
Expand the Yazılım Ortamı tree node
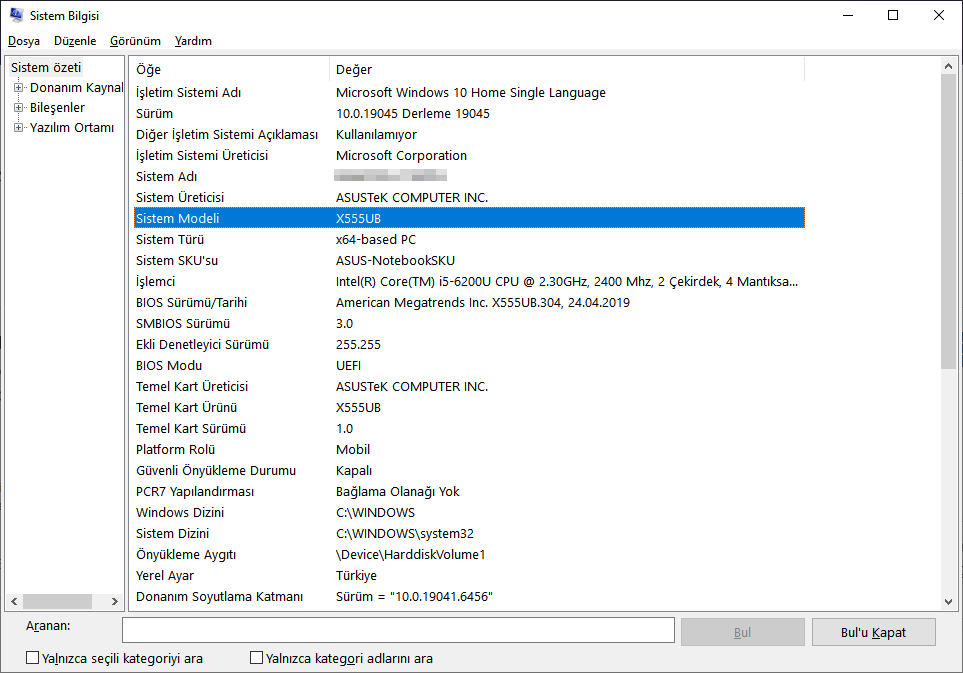(18, 127)
